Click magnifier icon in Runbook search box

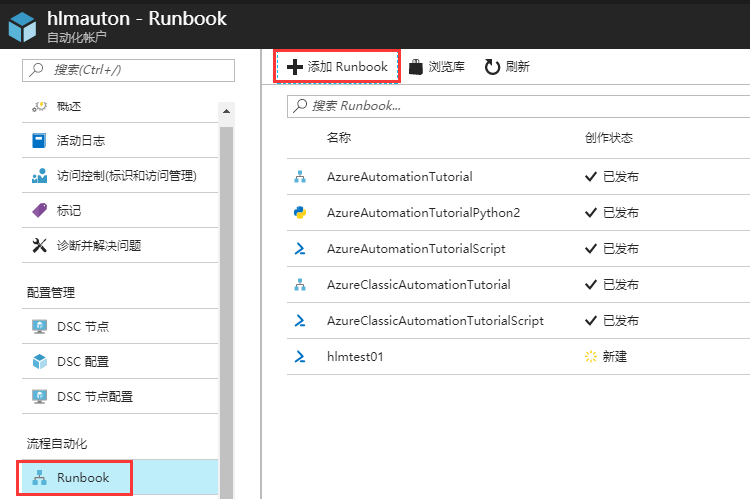(300, 106)
